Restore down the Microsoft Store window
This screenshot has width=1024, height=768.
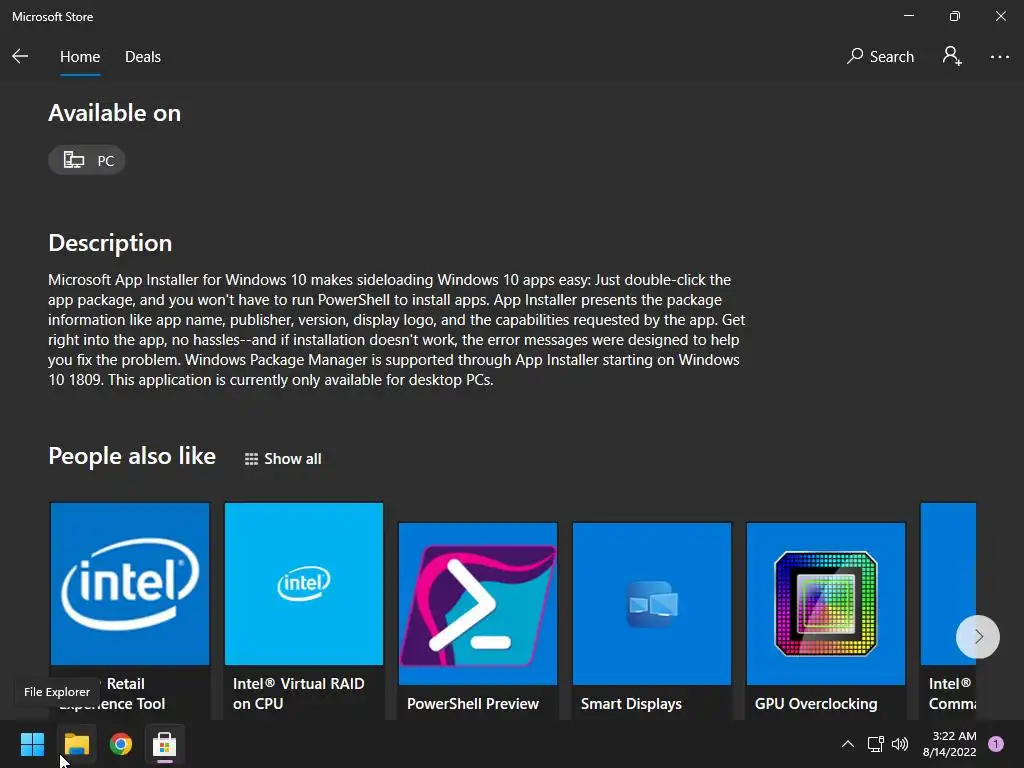click(954, 16)
